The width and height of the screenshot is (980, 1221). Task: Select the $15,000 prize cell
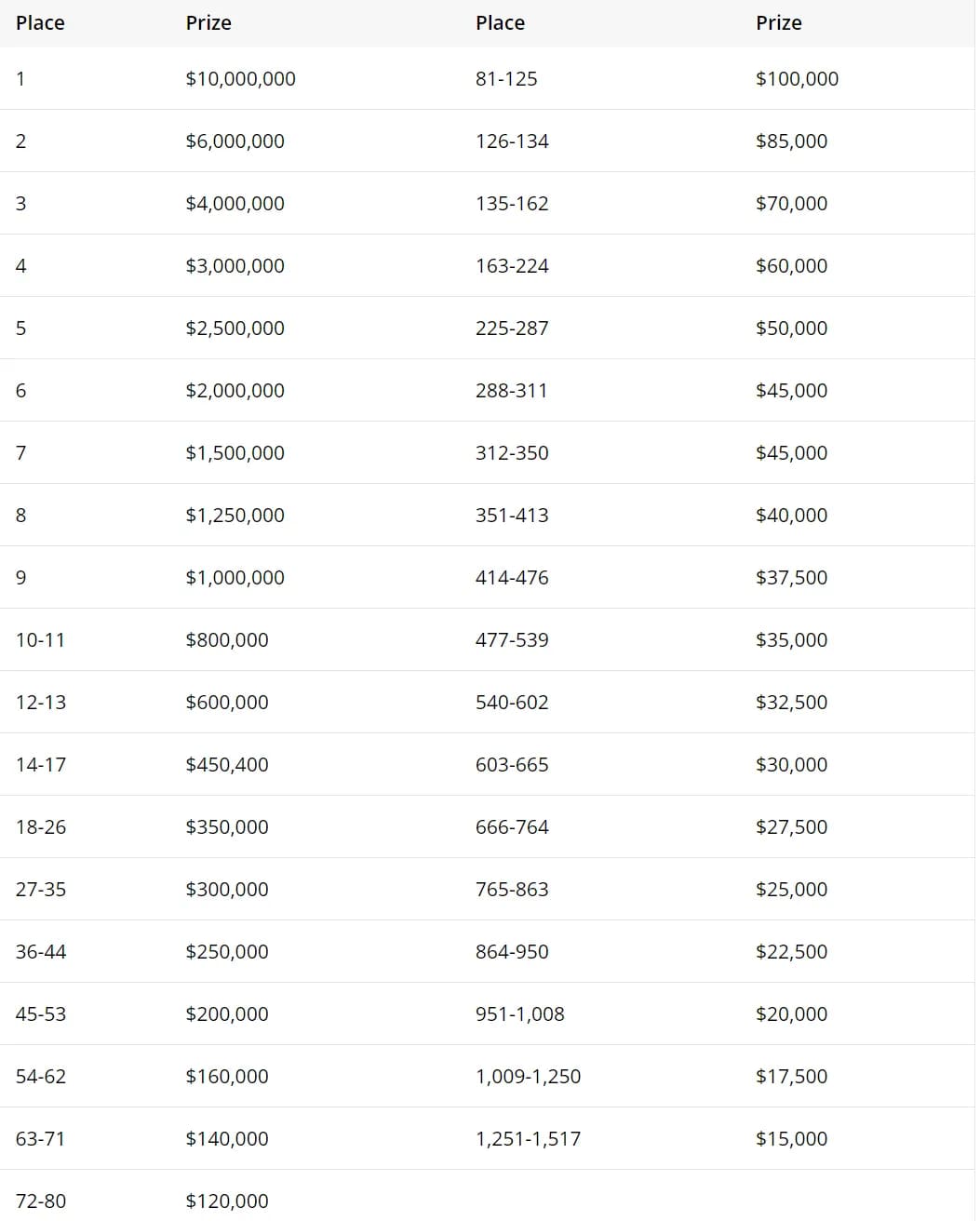pyautogui.click(x=791, y=1139)
